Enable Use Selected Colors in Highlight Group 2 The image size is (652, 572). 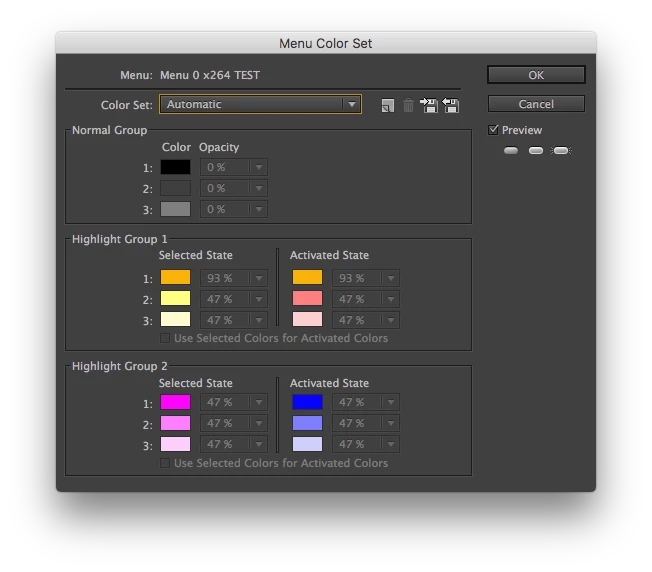[165, 463]
